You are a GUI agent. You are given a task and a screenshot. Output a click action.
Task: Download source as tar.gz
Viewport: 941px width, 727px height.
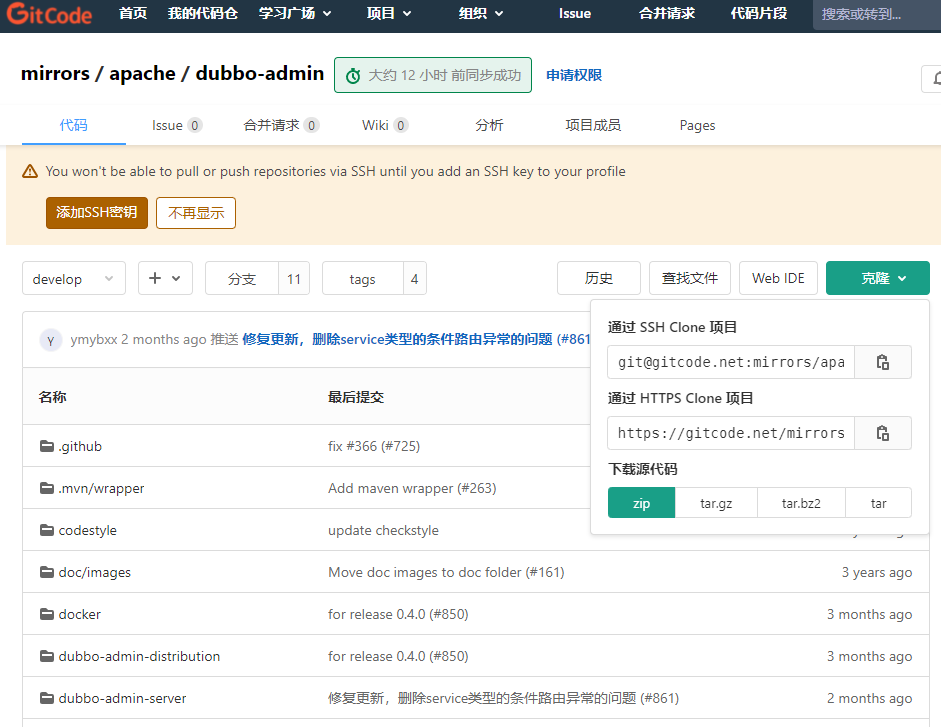[x=716, y=503]
